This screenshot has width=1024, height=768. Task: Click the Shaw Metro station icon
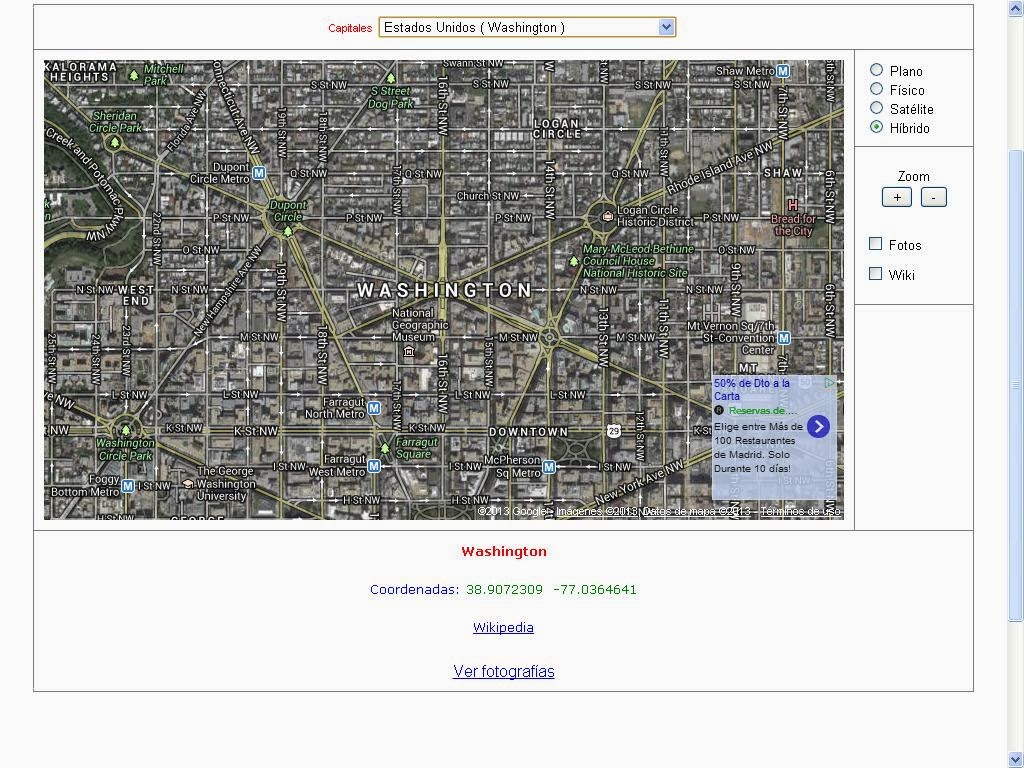point(784,71)
